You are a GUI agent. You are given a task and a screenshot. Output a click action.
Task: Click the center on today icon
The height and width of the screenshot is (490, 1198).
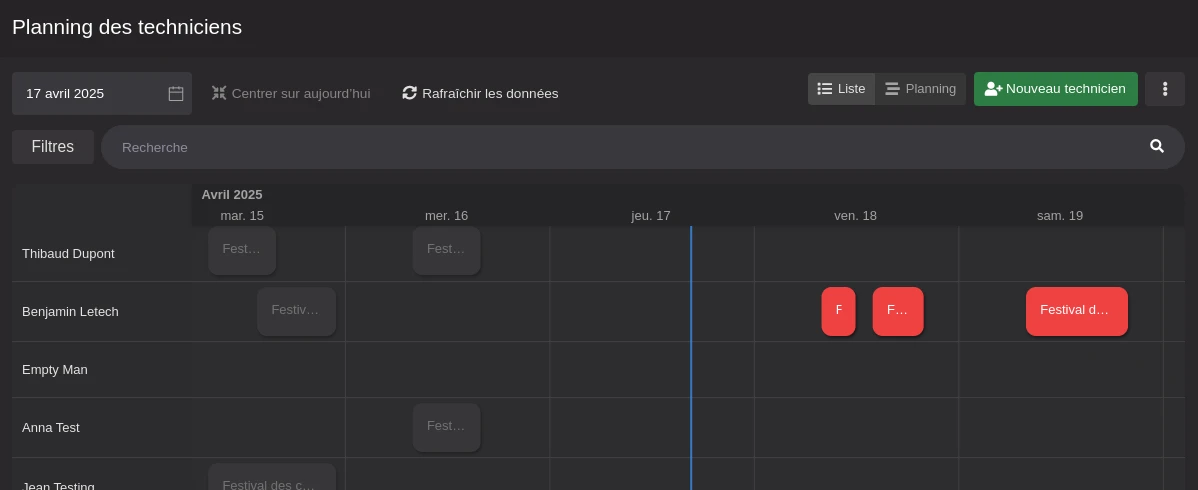click(x=219, y=93)
